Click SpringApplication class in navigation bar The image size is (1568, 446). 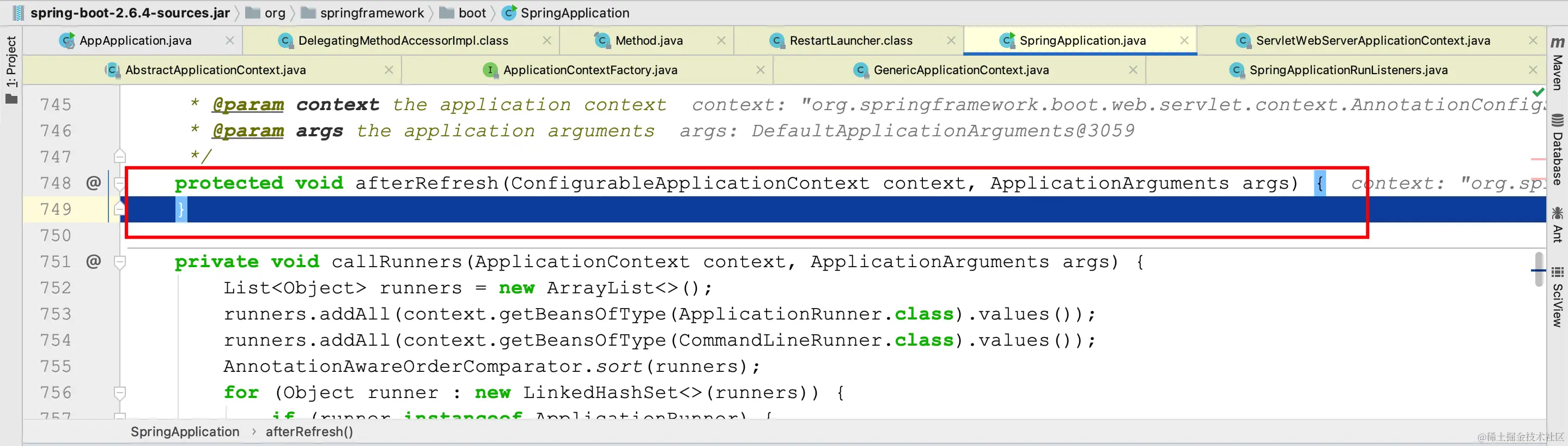(566, 13)
